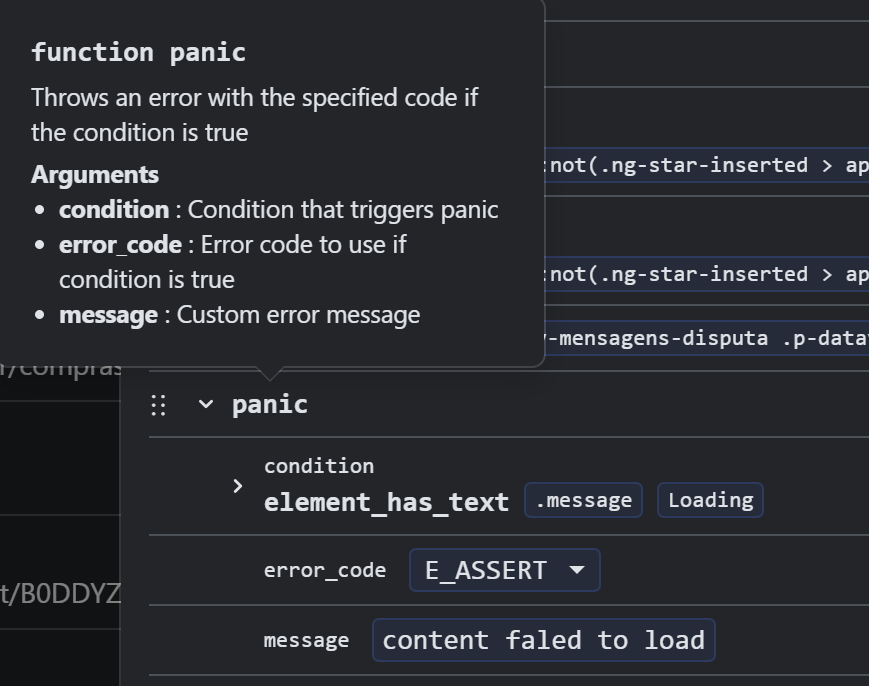
Task: Collapse the panic step with its chevron
Action: click(x=206, y=404)
